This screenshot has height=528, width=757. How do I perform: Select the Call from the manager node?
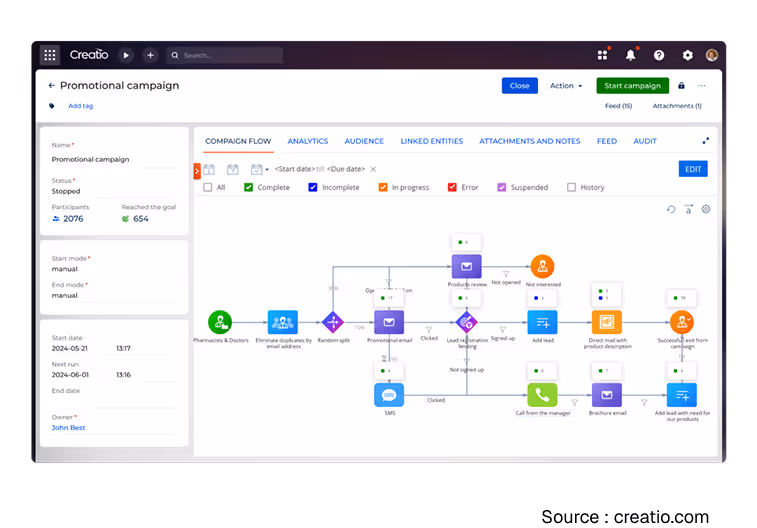pos(543,395)
